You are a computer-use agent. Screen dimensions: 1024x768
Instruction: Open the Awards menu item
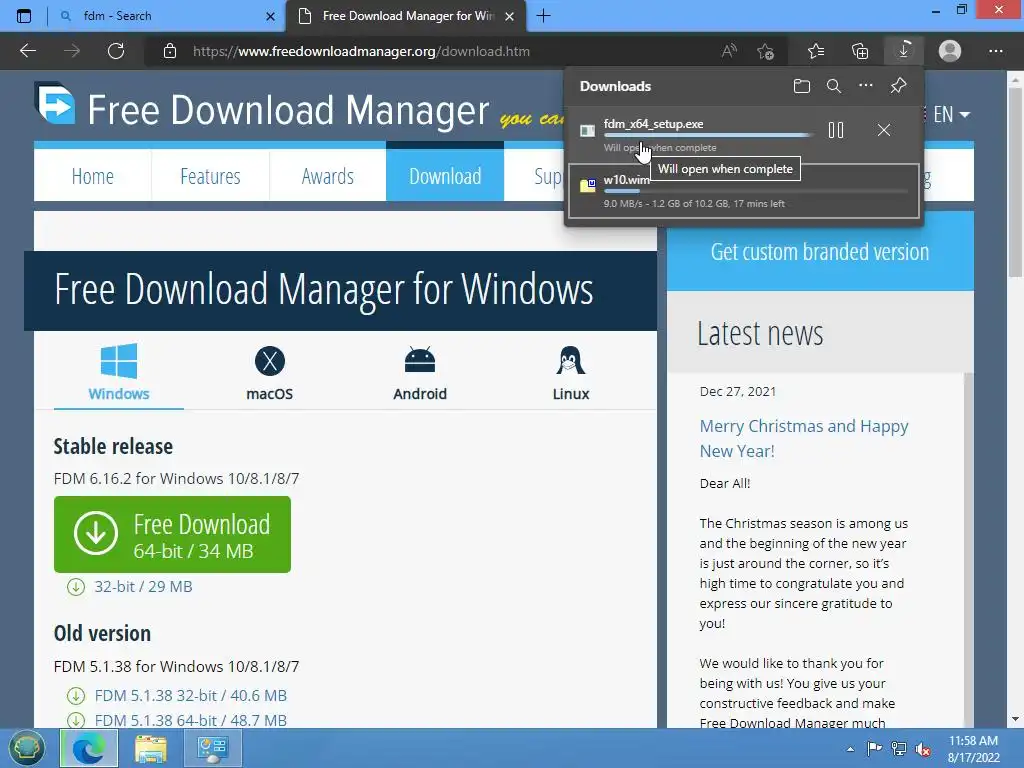click(328, 176)
